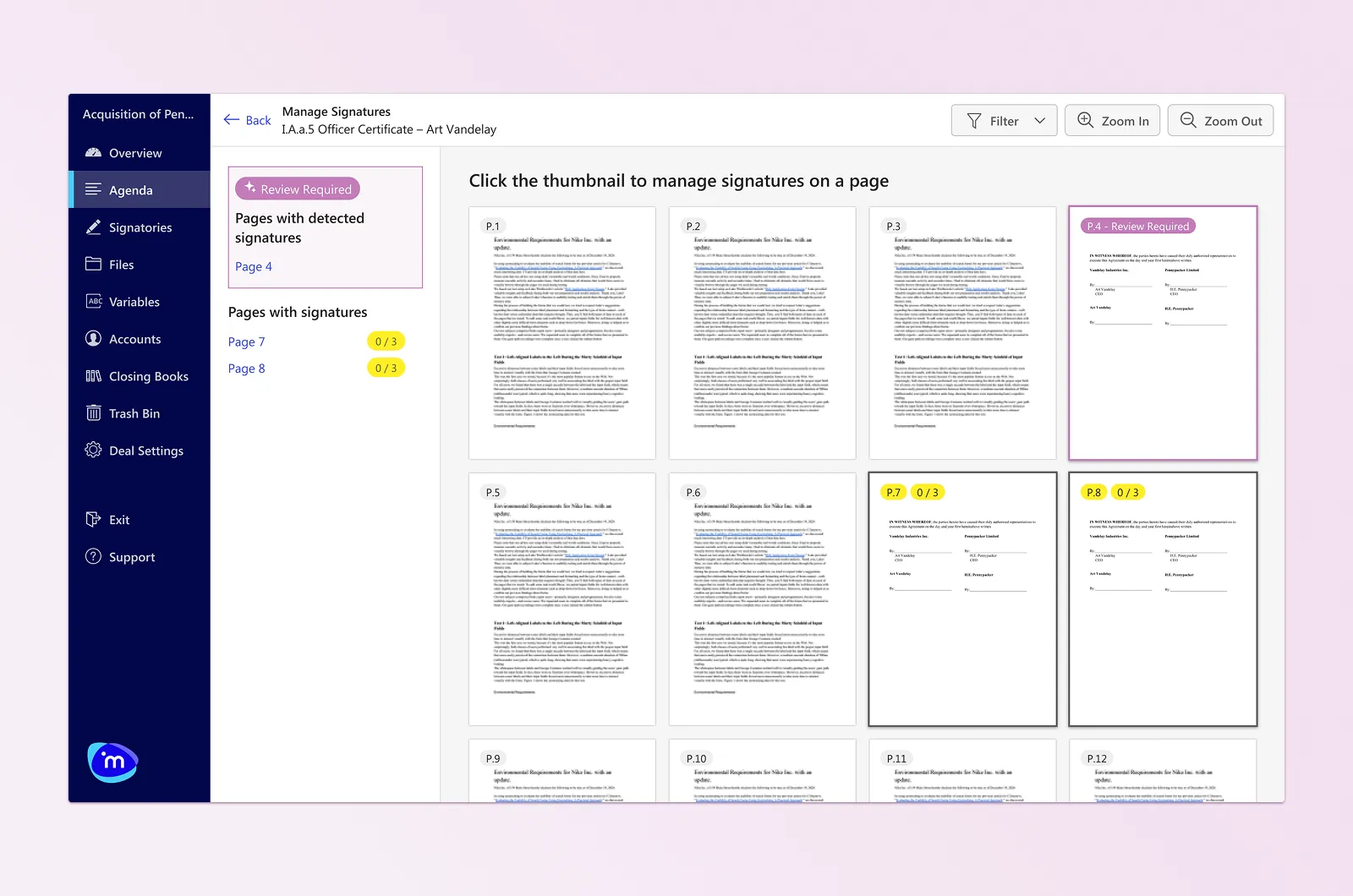Open the Page 8 link
This screenshot has height=896, width=1353.
[246, 369]
